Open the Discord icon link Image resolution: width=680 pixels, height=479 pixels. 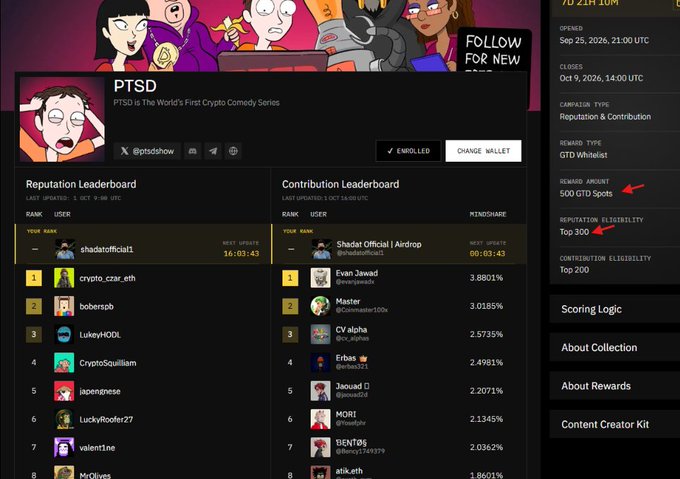(193, 151)
